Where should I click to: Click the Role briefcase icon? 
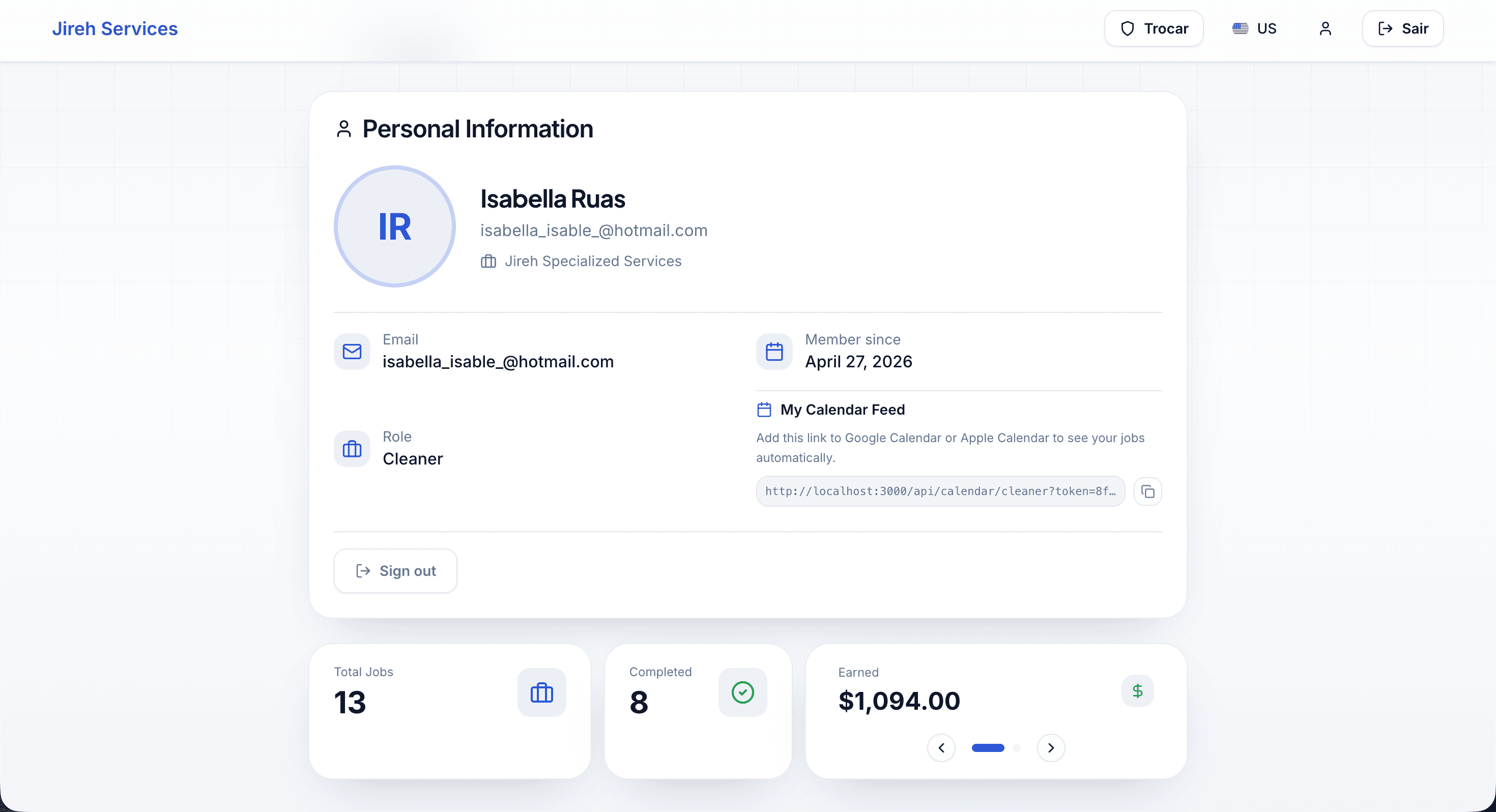pyautogui.click(x=352, y=448)
